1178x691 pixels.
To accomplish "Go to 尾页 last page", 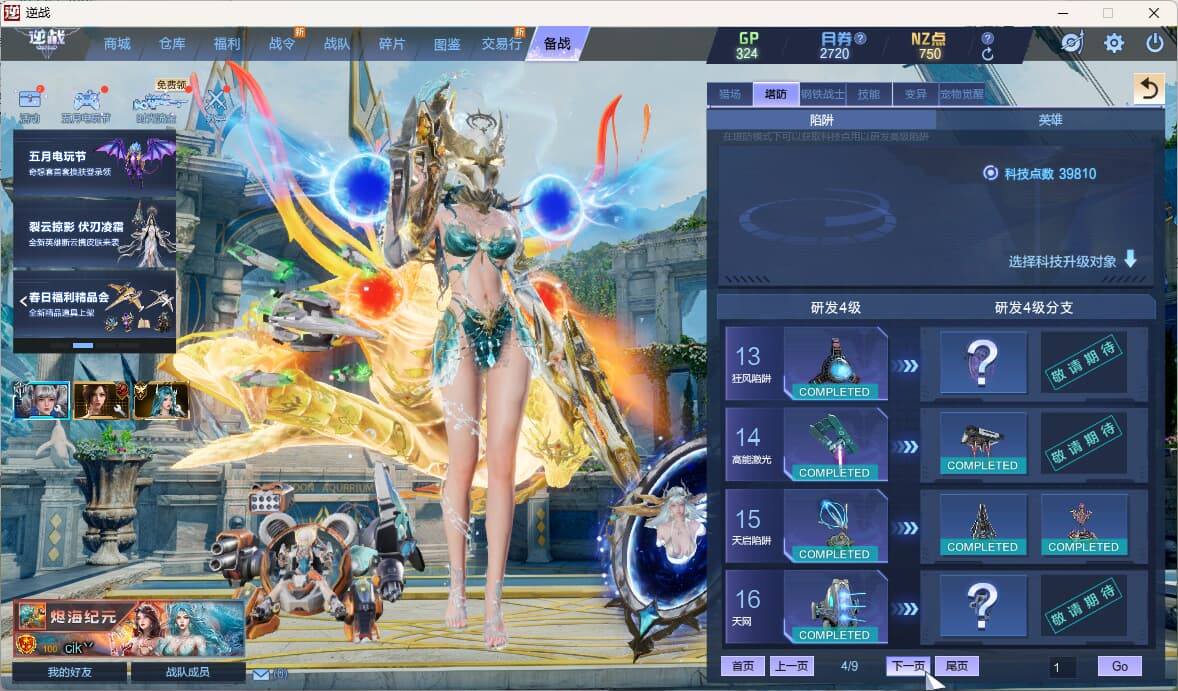I will [956, 666].
